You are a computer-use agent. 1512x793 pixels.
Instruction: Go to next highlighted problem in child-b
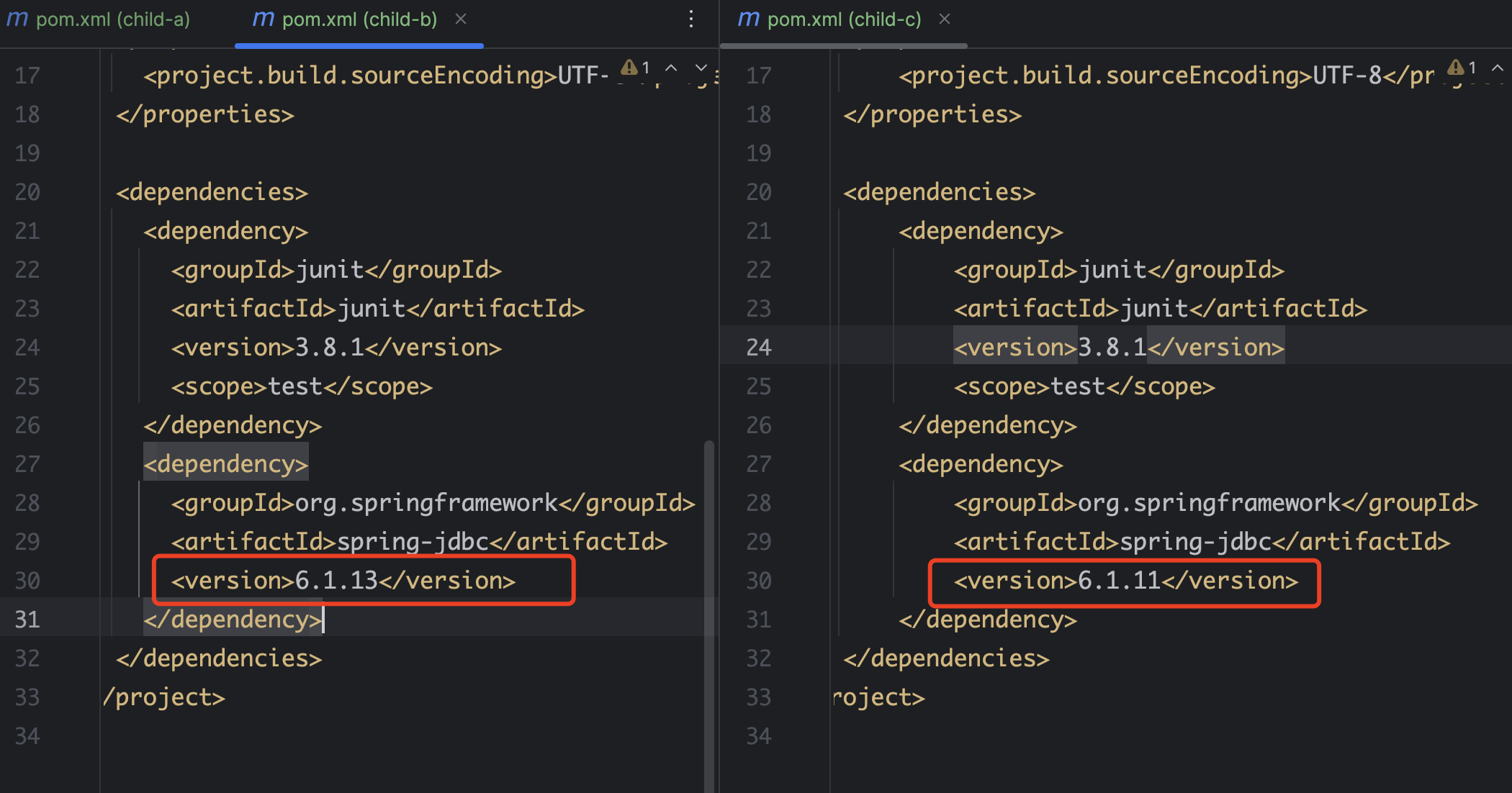pyautogui.click(x=701, y=68)
